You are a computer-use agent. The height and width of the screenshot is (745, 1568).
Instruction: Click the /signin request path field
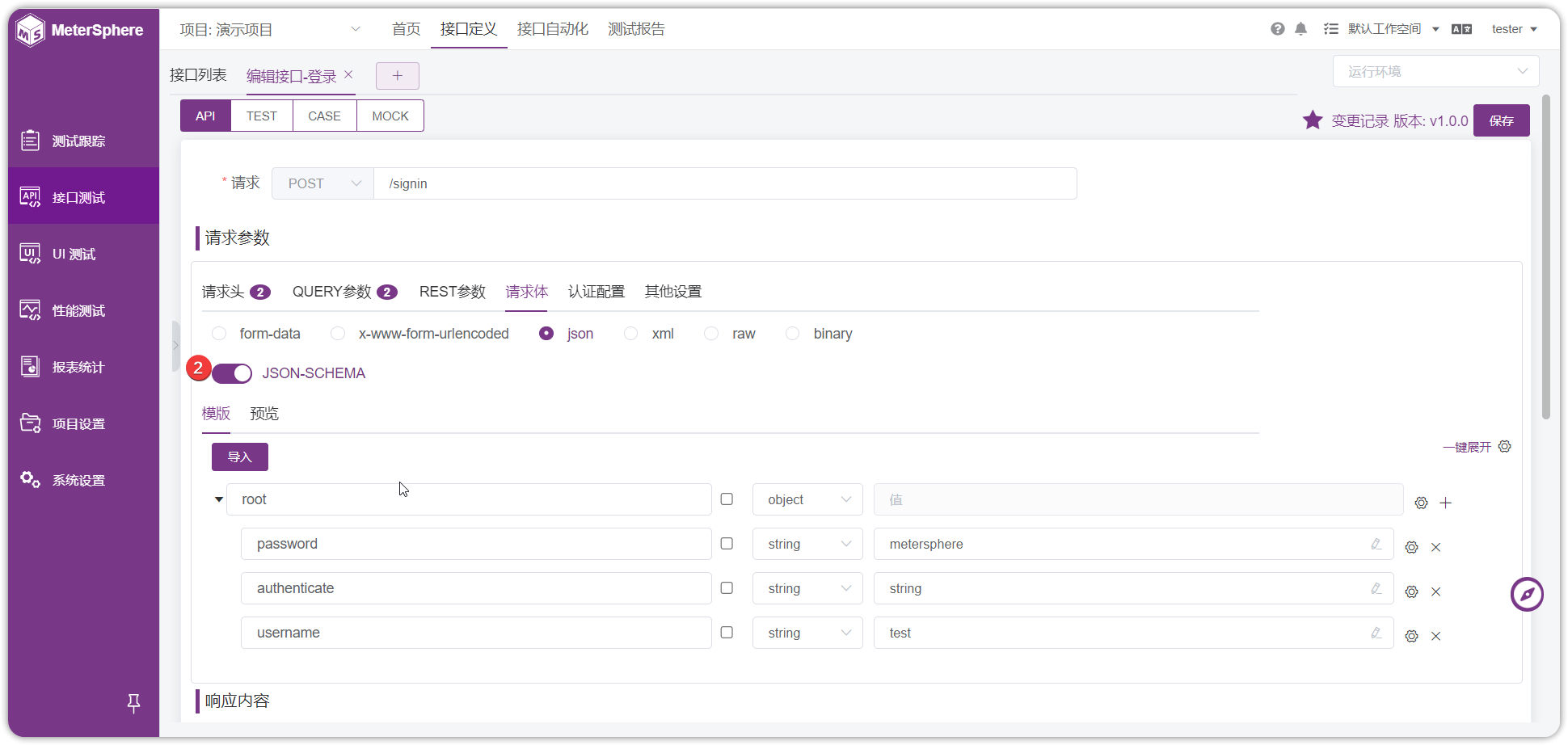click(725, 183)
